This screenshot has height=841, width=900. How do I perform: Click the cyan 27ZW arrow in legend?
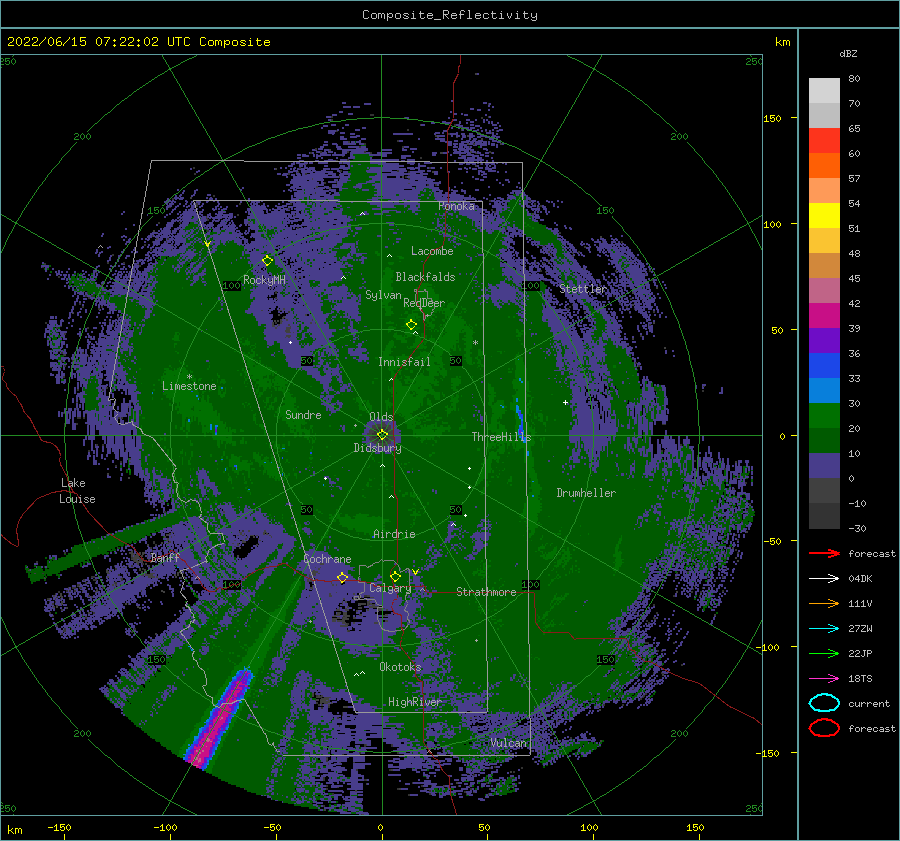(824, 629)
